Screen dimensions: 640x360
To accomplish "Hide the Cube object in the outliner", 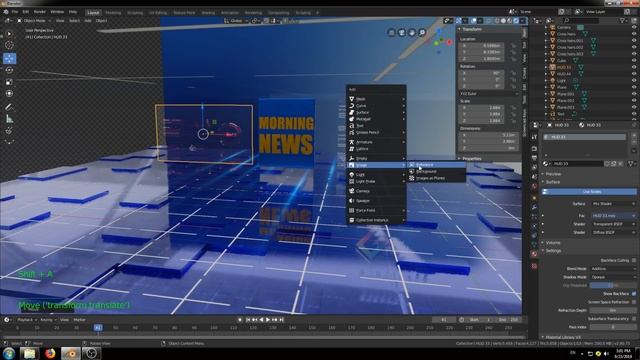I will click(634, 60).
